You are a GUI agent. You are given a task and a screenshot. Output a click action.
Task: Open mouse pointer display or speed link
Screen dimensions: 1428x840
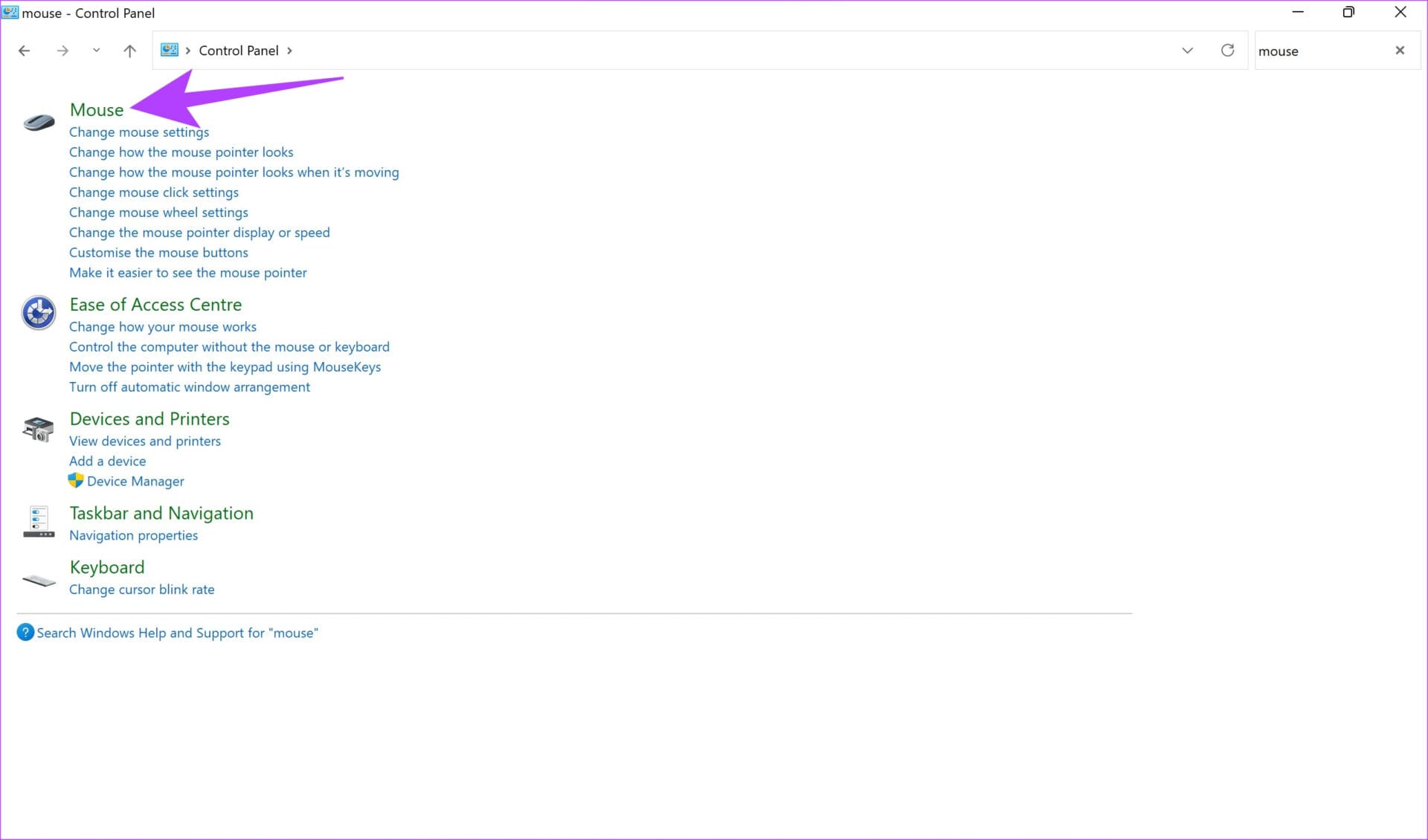tap(199, 233)
